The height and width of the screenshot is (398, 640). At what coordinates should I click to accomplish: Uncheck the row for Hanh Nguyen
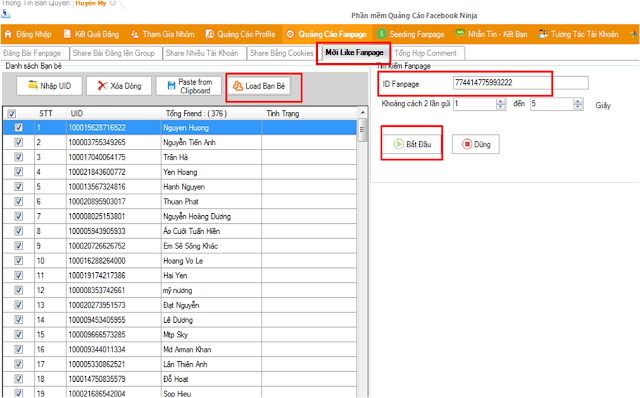pyautogui.click(x=18, y=187)
